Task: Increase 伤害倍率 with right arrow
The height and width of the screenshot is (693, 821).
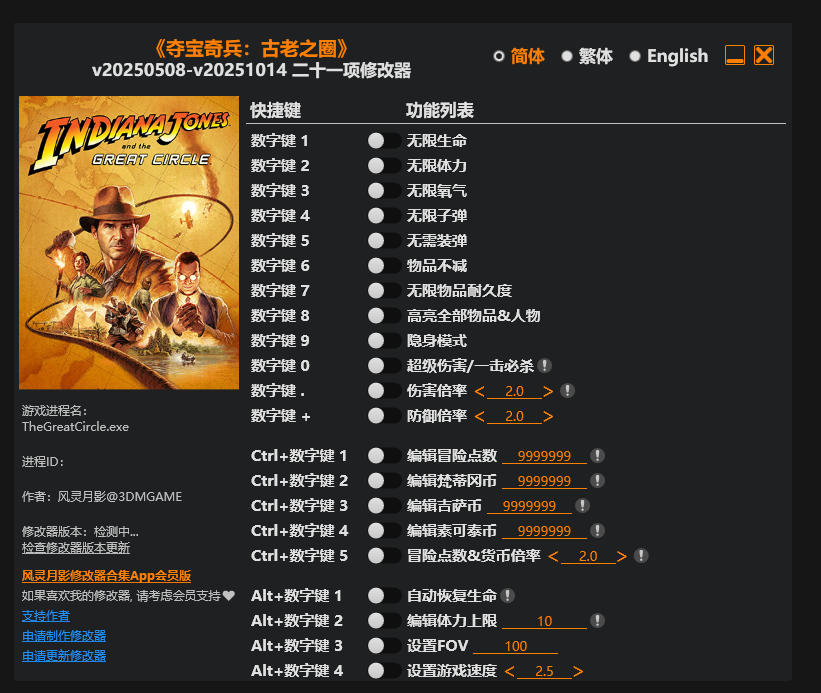Action: point(548,391)
